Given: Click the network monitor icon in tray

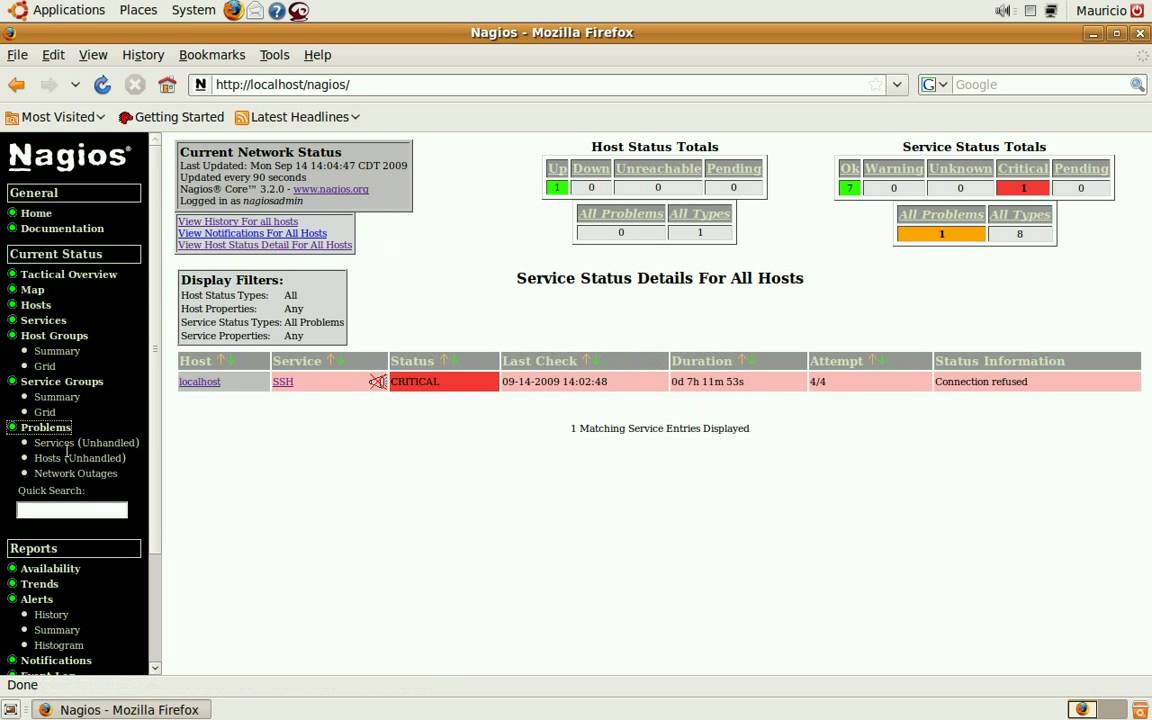Looking at the screenshot, I should 1051,10.
